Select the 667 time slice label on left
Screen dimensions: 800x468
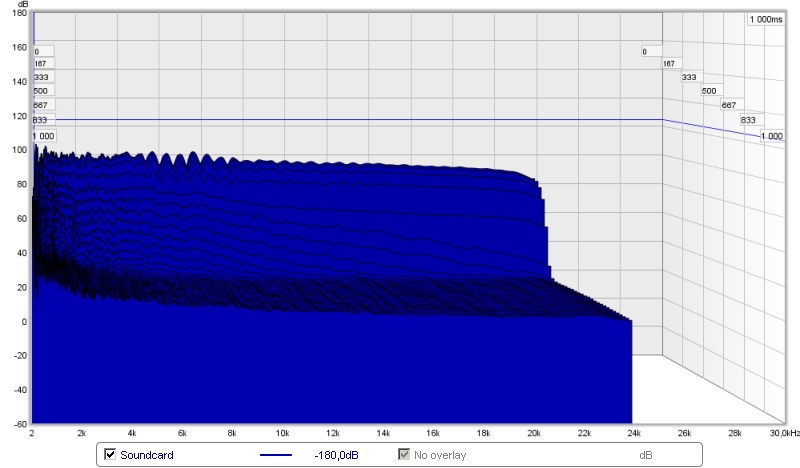[x=41, y=105]
